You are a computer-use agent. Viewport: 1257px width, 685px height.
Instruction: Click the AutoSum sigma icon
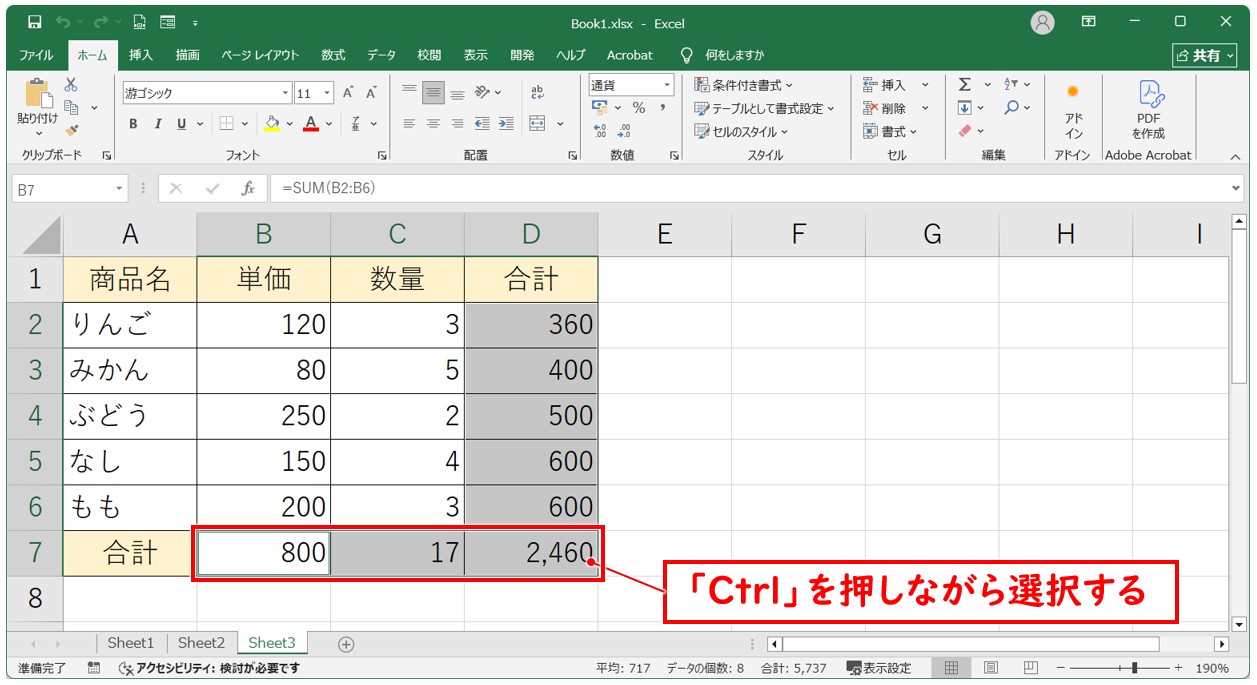[x=964, y=85]
